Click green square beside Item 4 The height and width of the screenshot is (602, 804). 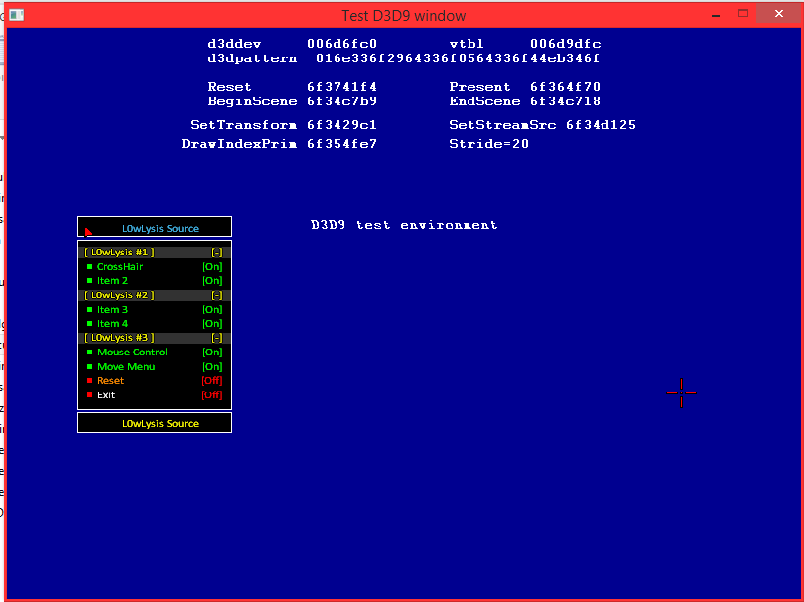(89, 324)
